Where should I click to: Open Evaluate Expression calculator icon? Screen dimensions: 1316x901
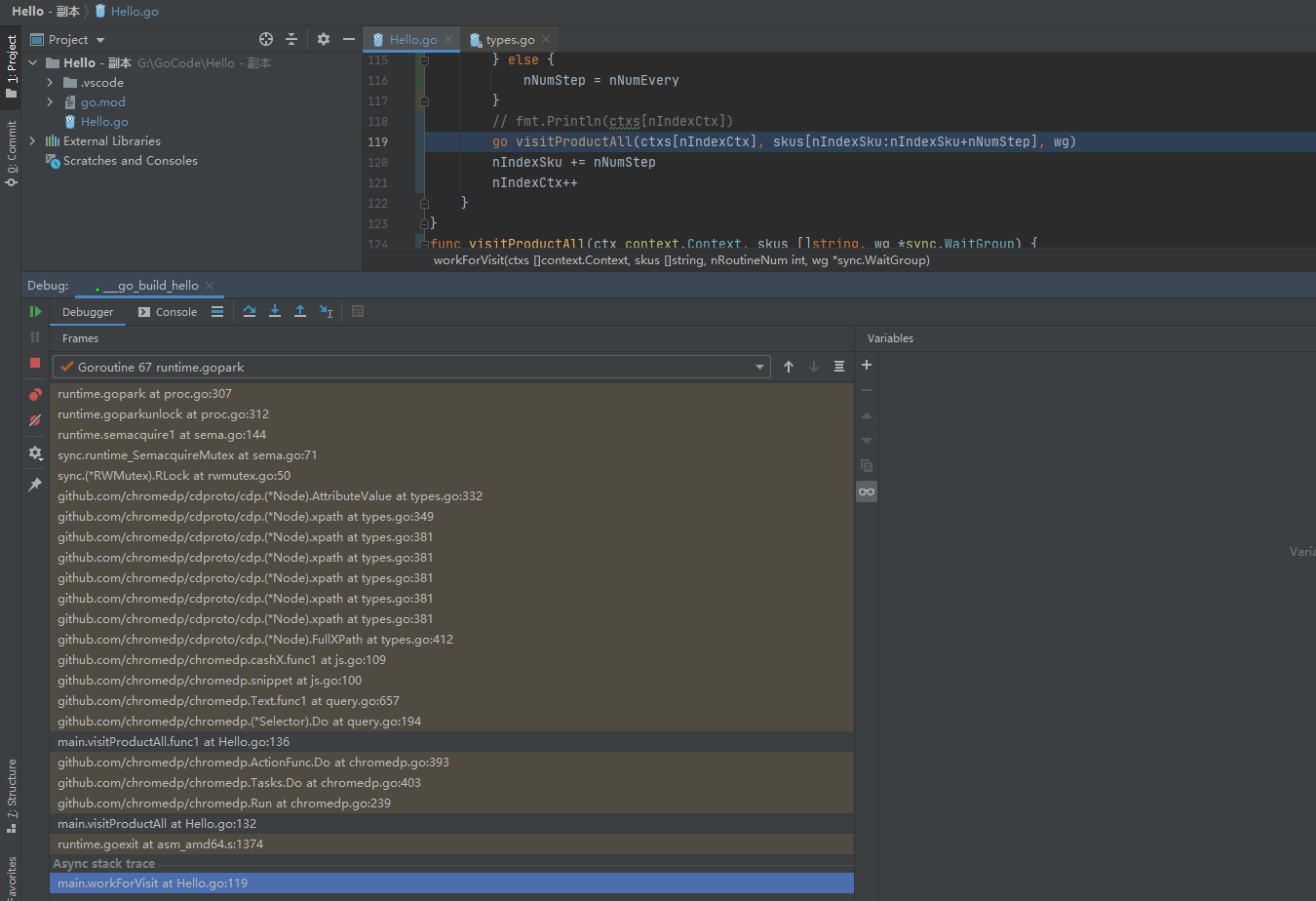point(358,311)
